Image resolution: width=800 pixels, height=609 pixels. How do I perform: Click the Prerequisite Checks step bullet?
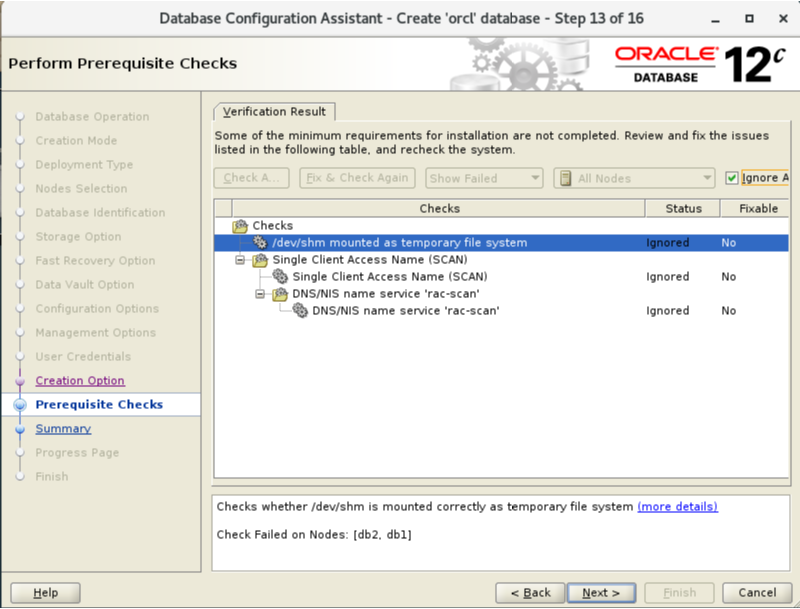pyautogui.click(x=20, y=404)
